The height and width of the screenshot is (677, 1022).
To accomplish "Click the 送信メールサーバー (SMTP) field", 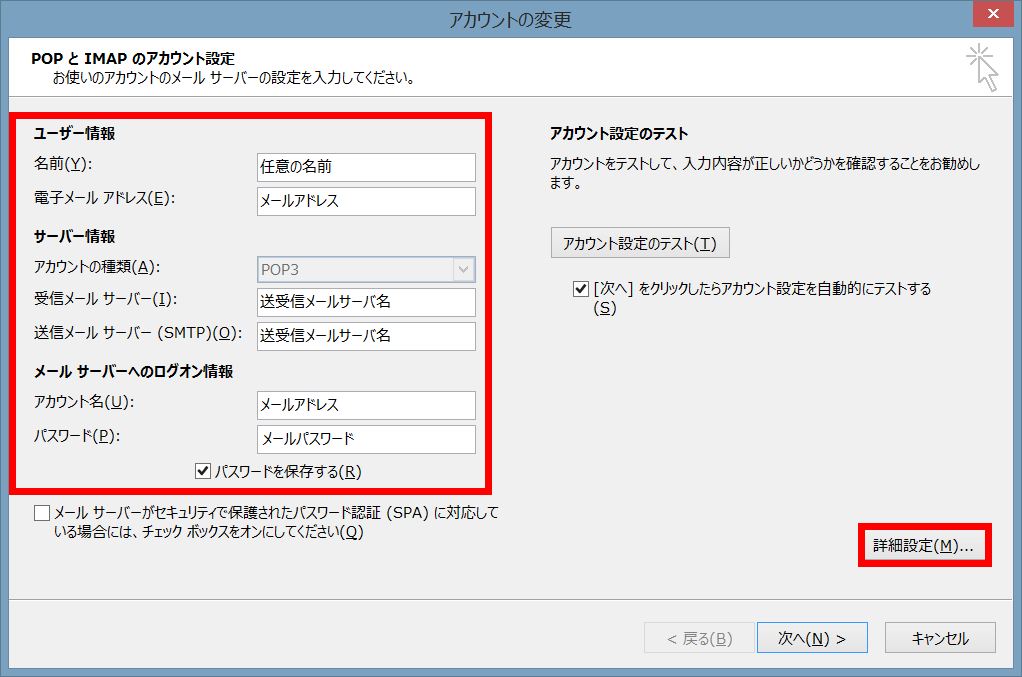I will pyautogui.click(x=365, y=336).
